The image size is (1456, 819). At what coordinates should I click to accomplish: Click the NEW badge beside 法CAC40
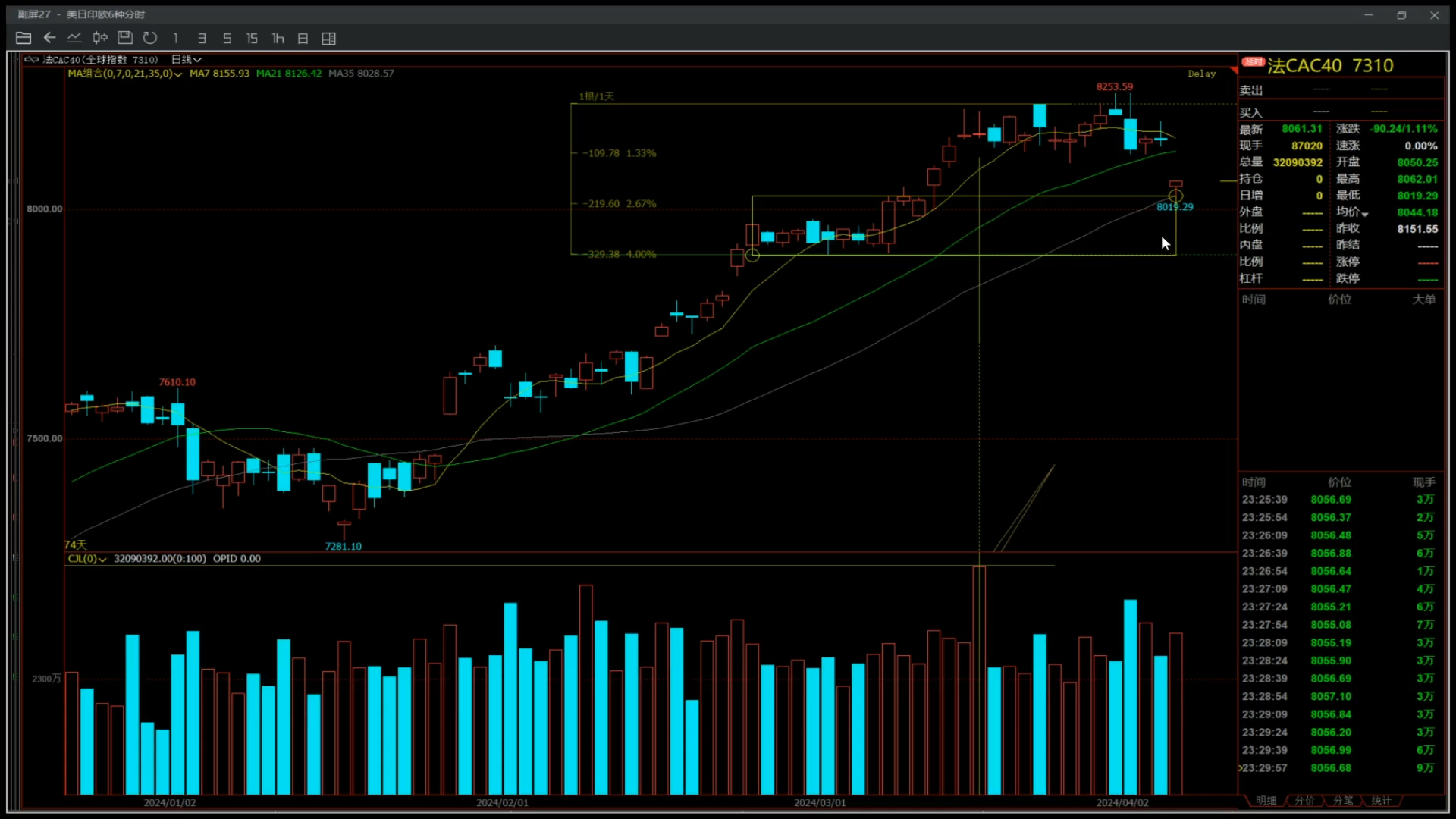click(x=1253, y=61)
